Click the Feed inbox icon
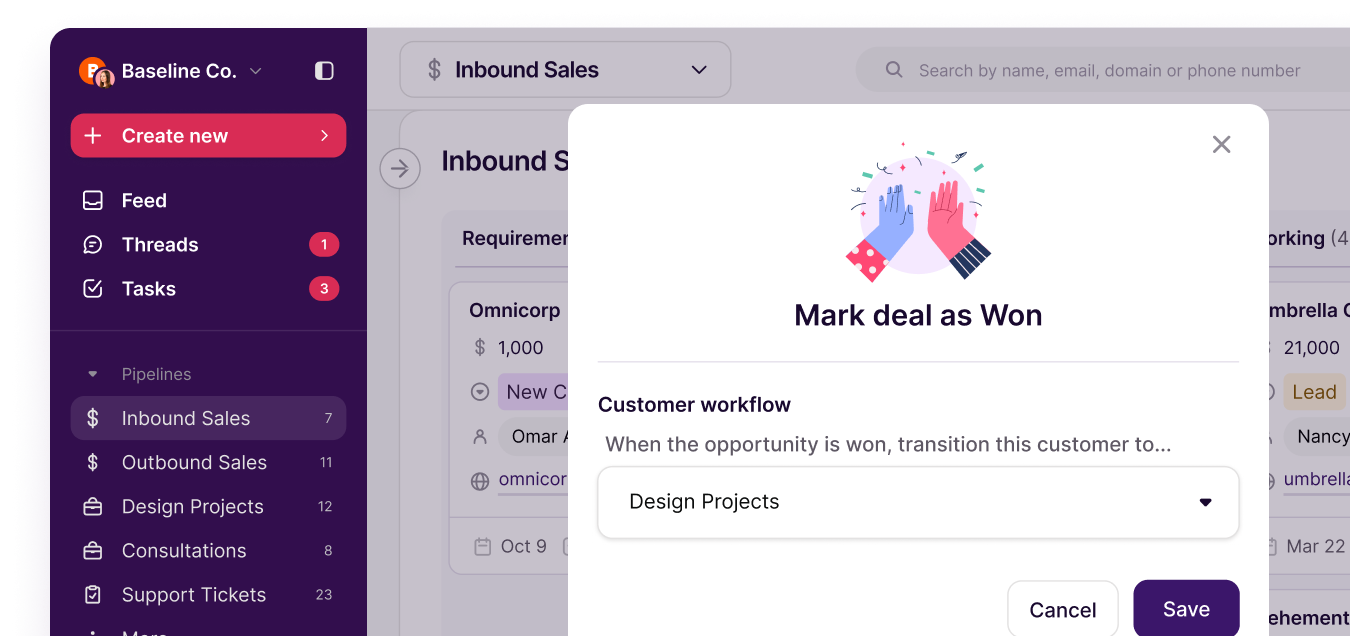The width and height of the screenshot is (1350, 636). coord(93,201)
